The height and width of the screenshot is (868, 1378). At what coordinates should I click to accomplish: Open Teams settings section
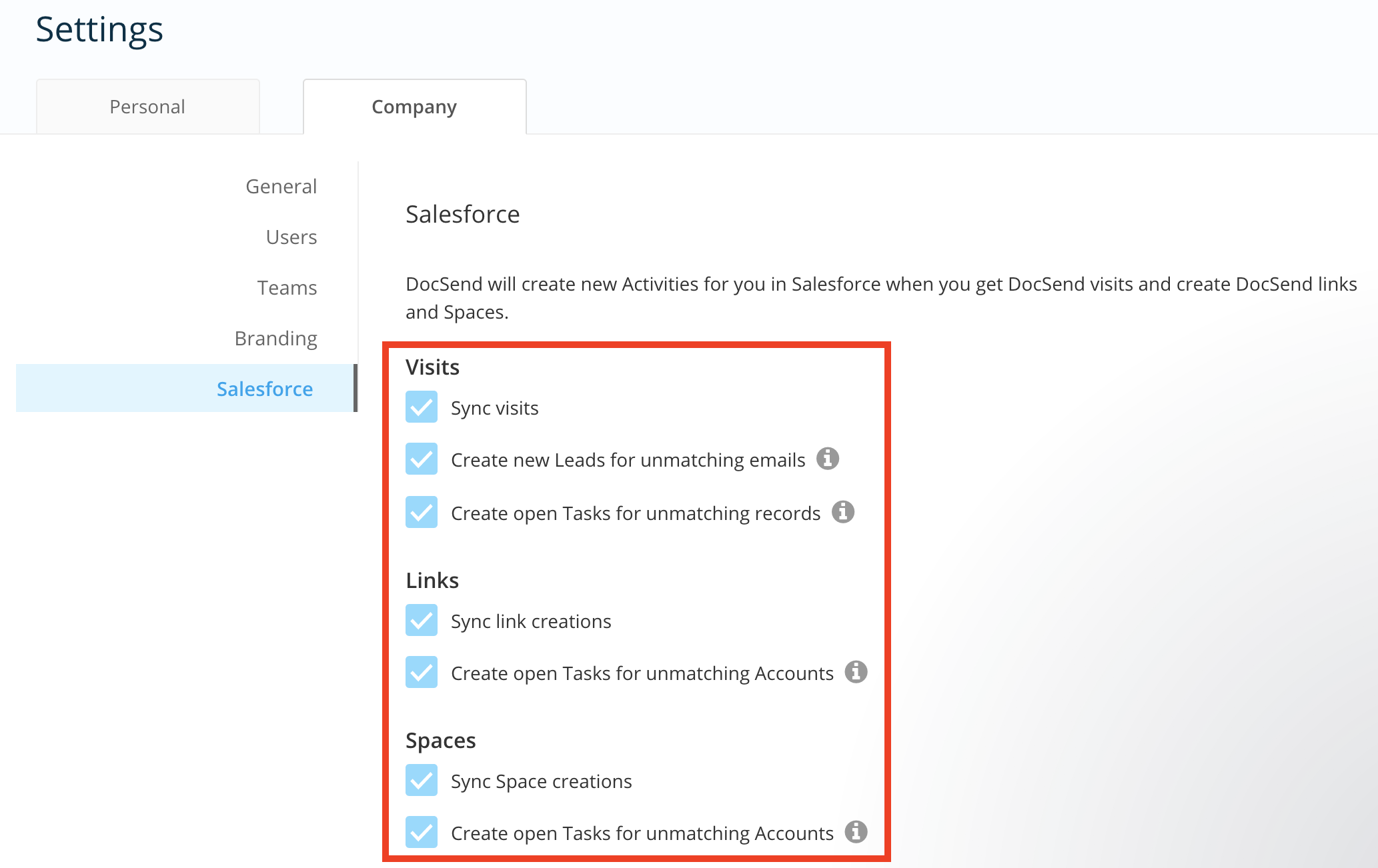click(x=287, y=287)
